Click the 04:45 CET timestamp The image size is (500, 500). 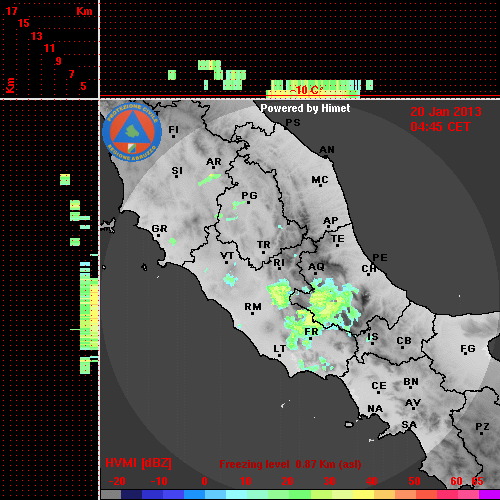click(440, 127)
